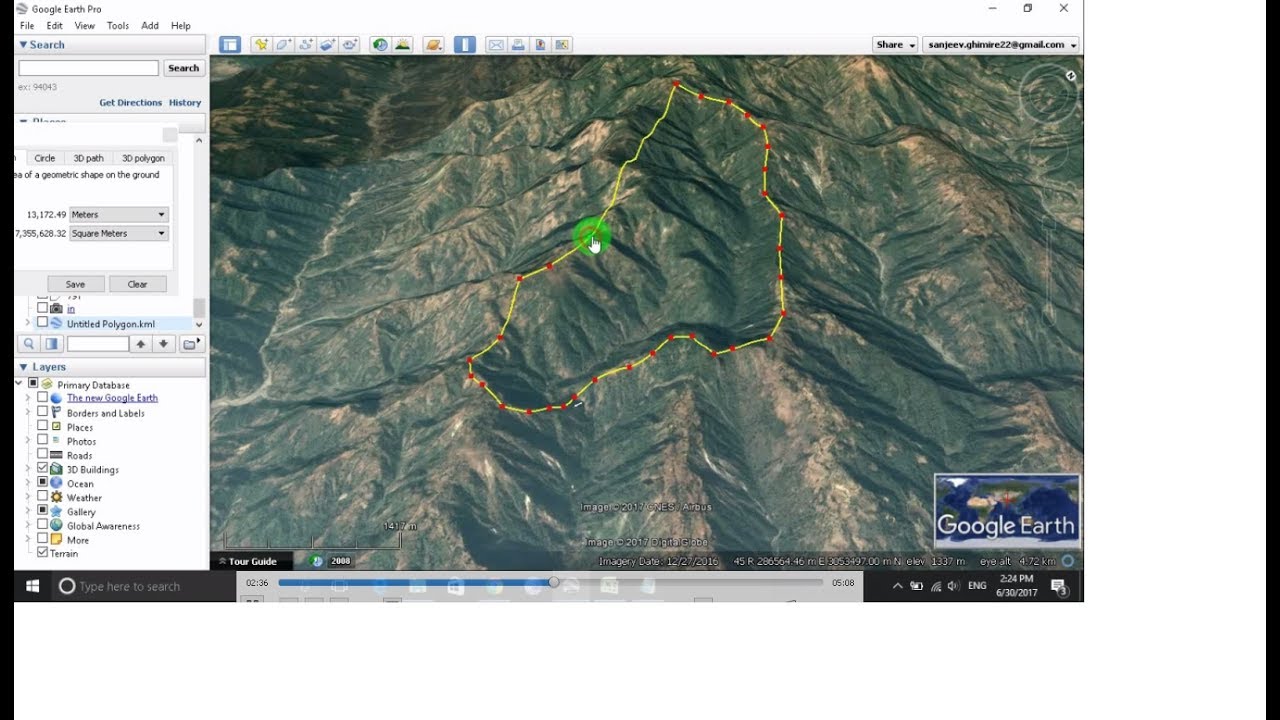Click the Get Directions link
Image resolution: width=1280 pixels, height=720 pixels.
pyautogui.click(x=130, y=102)
